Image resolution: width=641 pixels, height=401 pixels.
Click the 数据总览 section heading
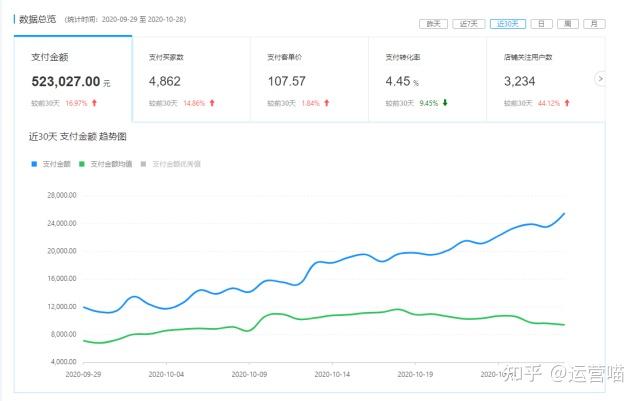tap(38, 19)
